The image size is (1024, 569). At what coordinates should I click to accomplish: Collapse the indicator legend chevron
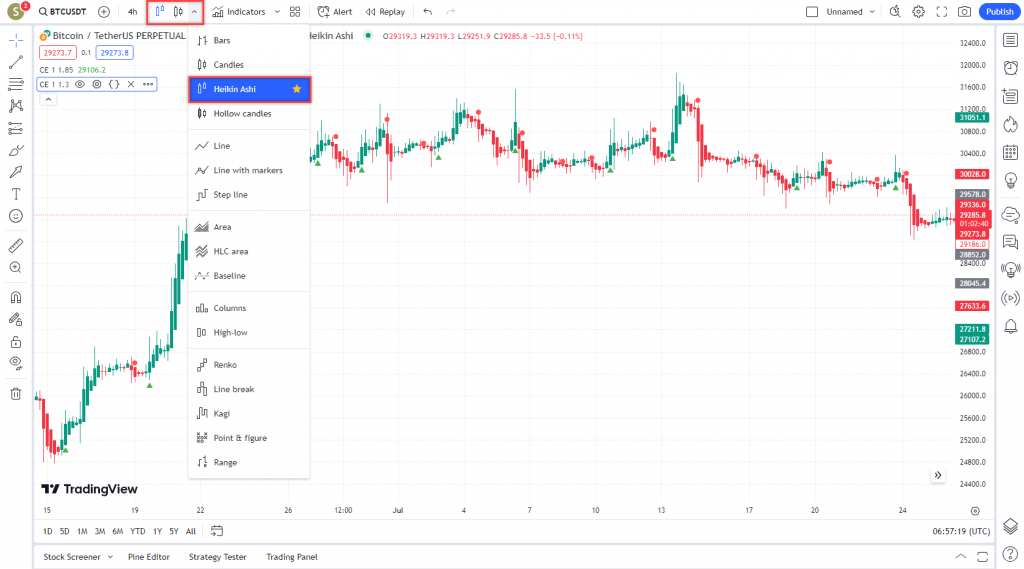(x=48, y=99)
